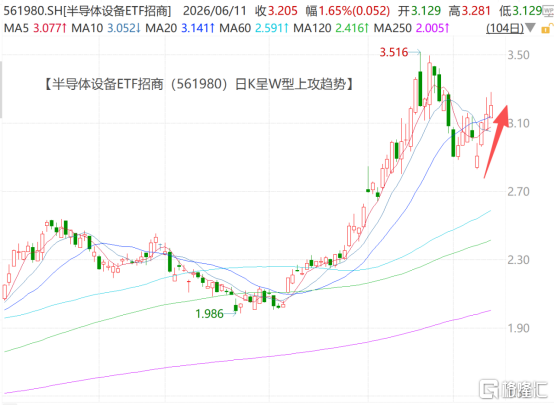
Task: Select the MA60 indicator value 2.591
Action: tap(272, 28)
